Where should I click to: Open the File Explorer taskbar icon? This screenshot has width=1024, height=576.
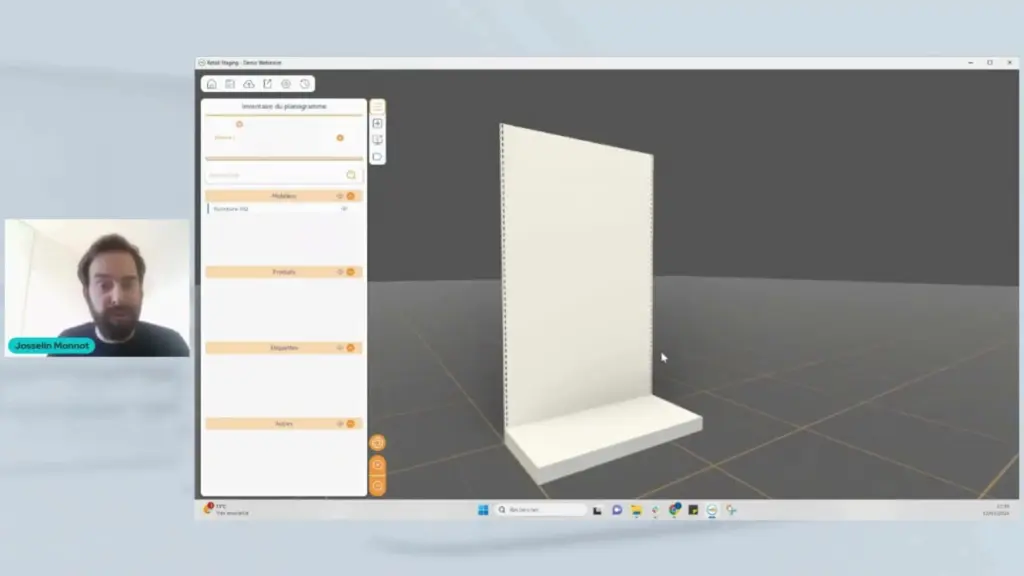coord(636,510)
